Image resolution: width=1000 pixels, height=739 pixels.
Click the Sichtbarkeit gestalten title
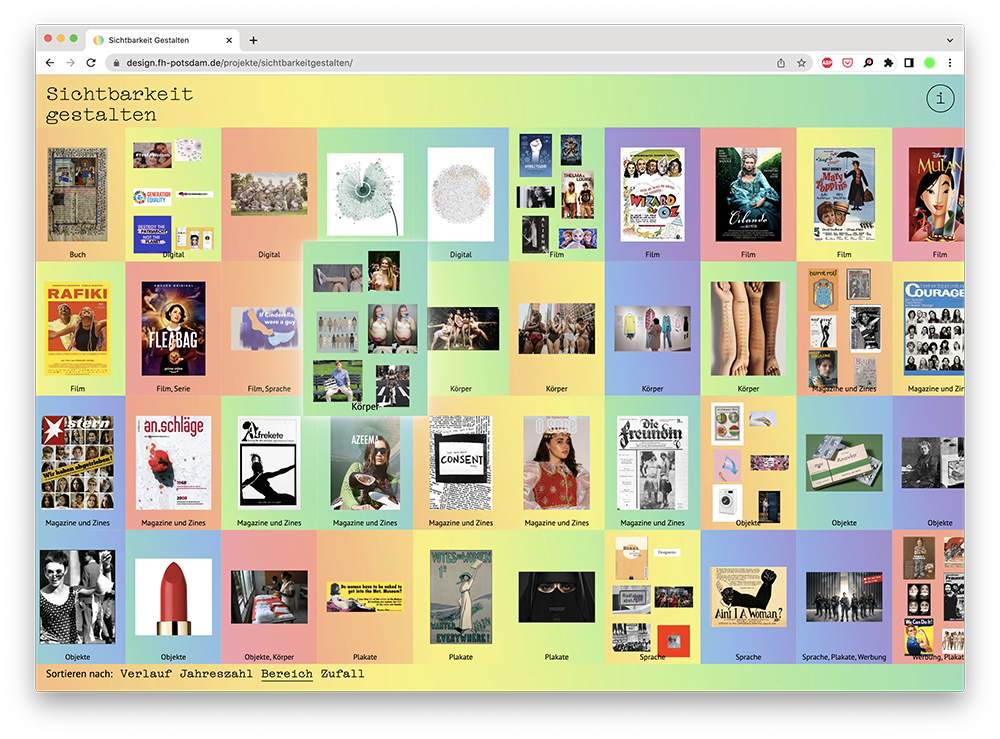point(119,104)
